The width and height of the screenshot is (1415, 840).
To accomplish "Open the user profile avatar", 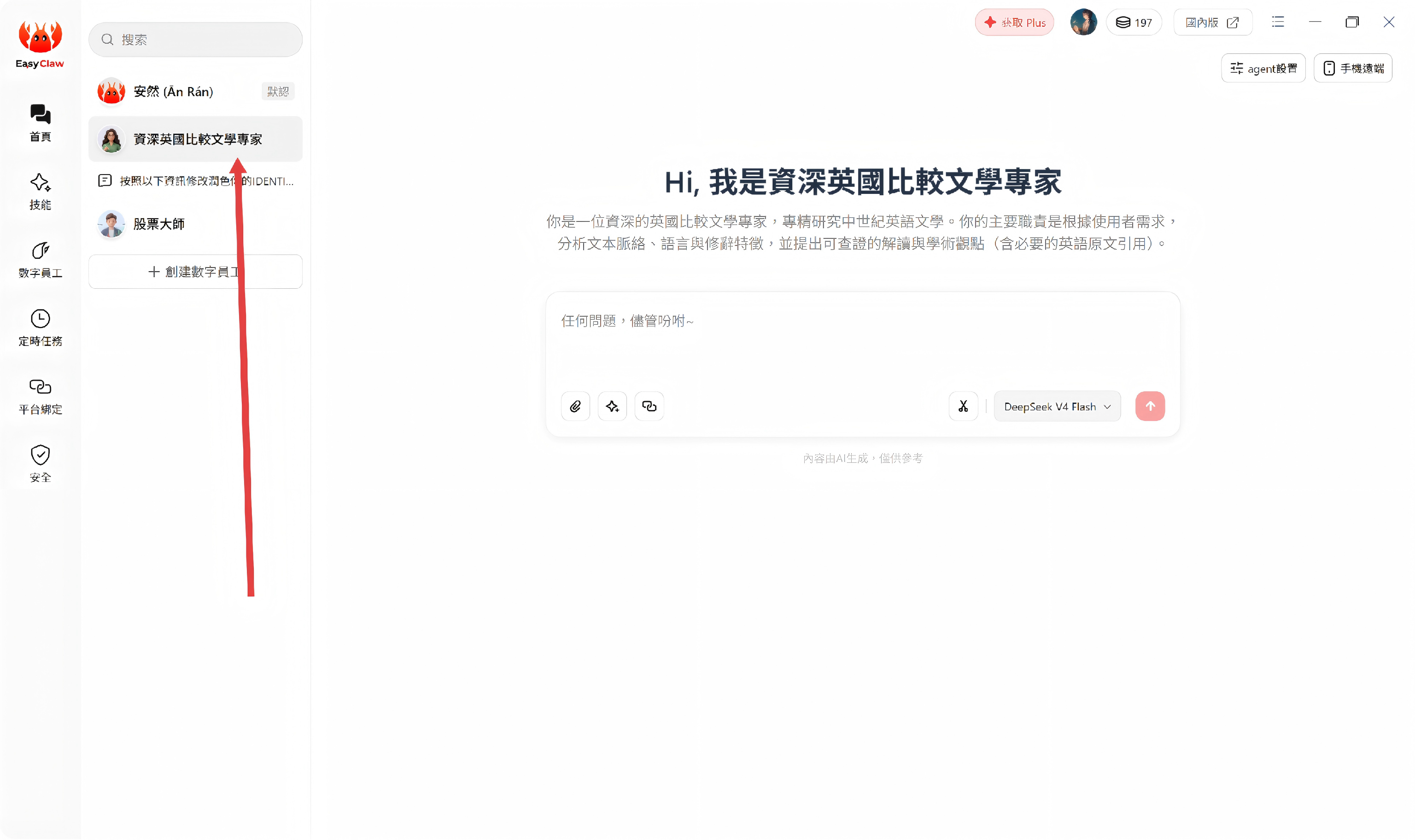I will point(1083,22).
